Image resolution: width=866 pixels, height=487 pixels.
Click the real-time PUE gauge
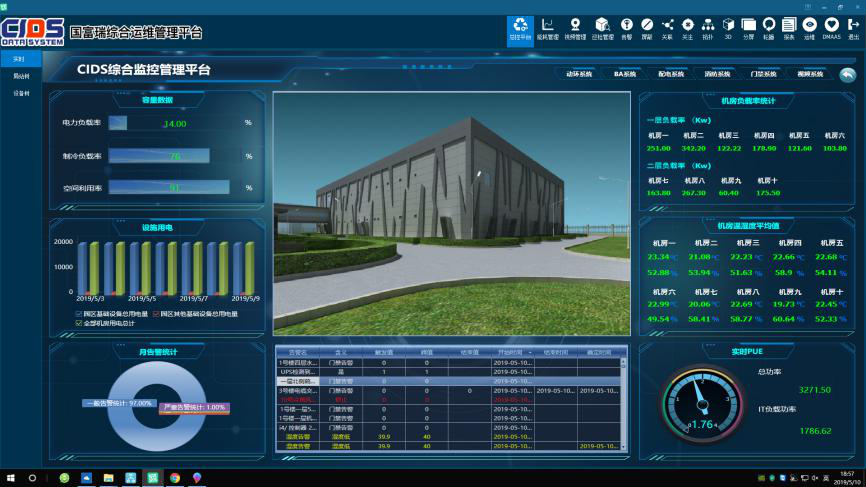[x=701, y=405]
